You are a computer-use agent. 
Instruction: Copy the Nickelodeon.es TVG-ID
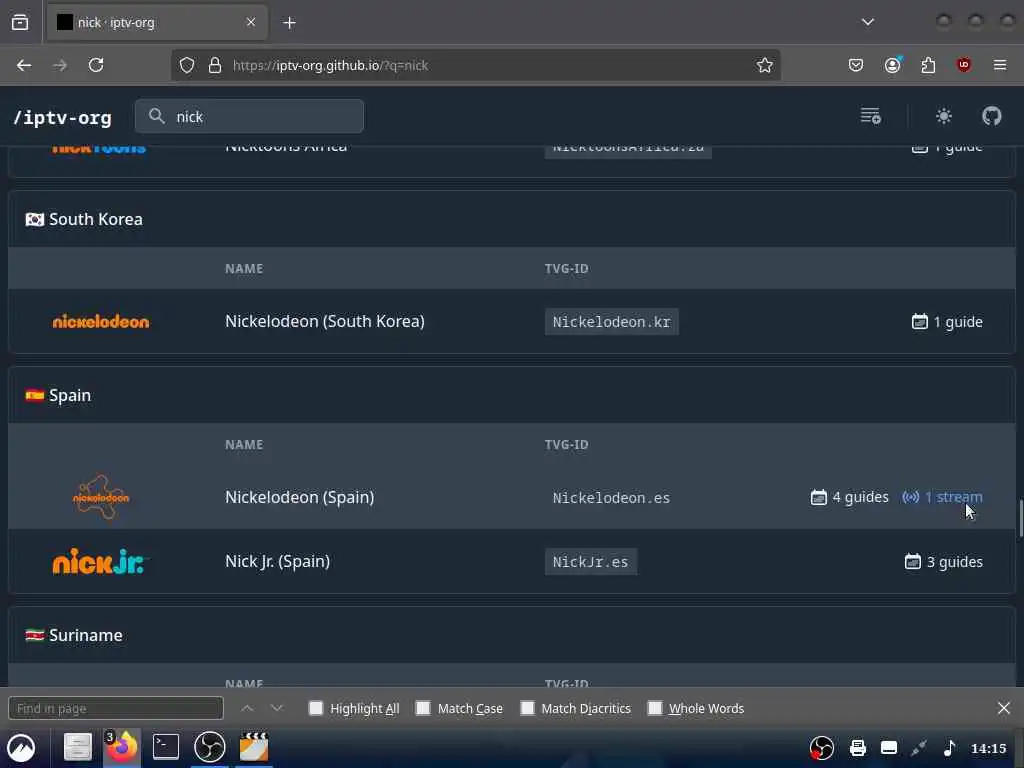click(x=611, y=498)
